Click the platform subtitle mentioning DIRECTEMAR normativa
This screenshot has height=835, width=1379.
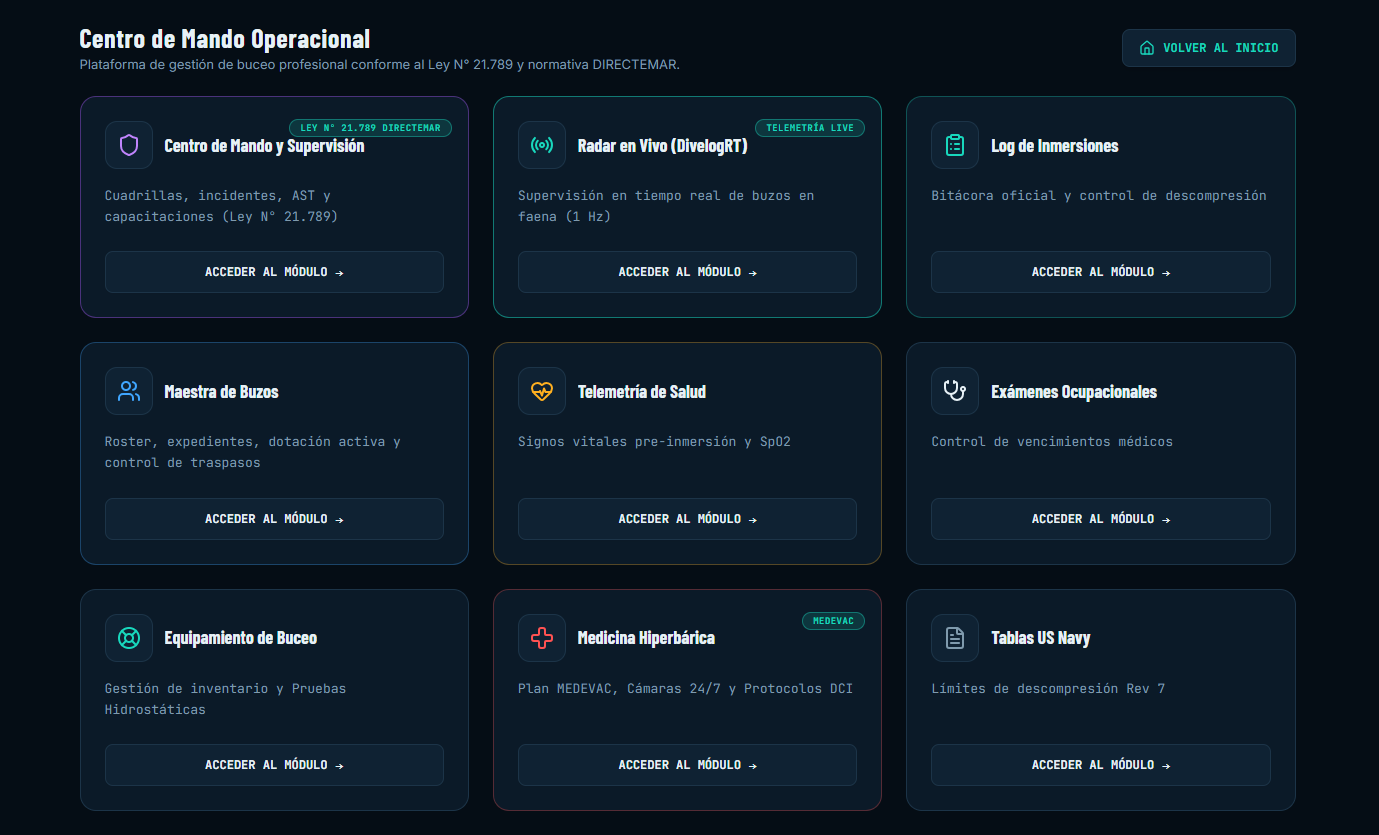pos(380,64)
